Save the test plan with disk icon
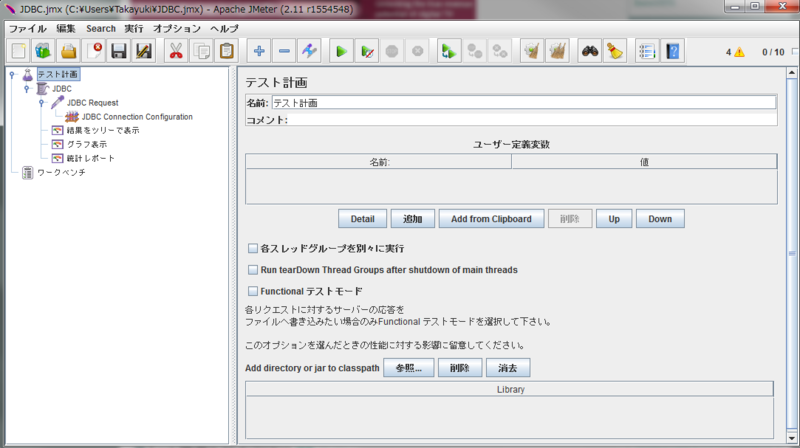 [x=119, y=51]
